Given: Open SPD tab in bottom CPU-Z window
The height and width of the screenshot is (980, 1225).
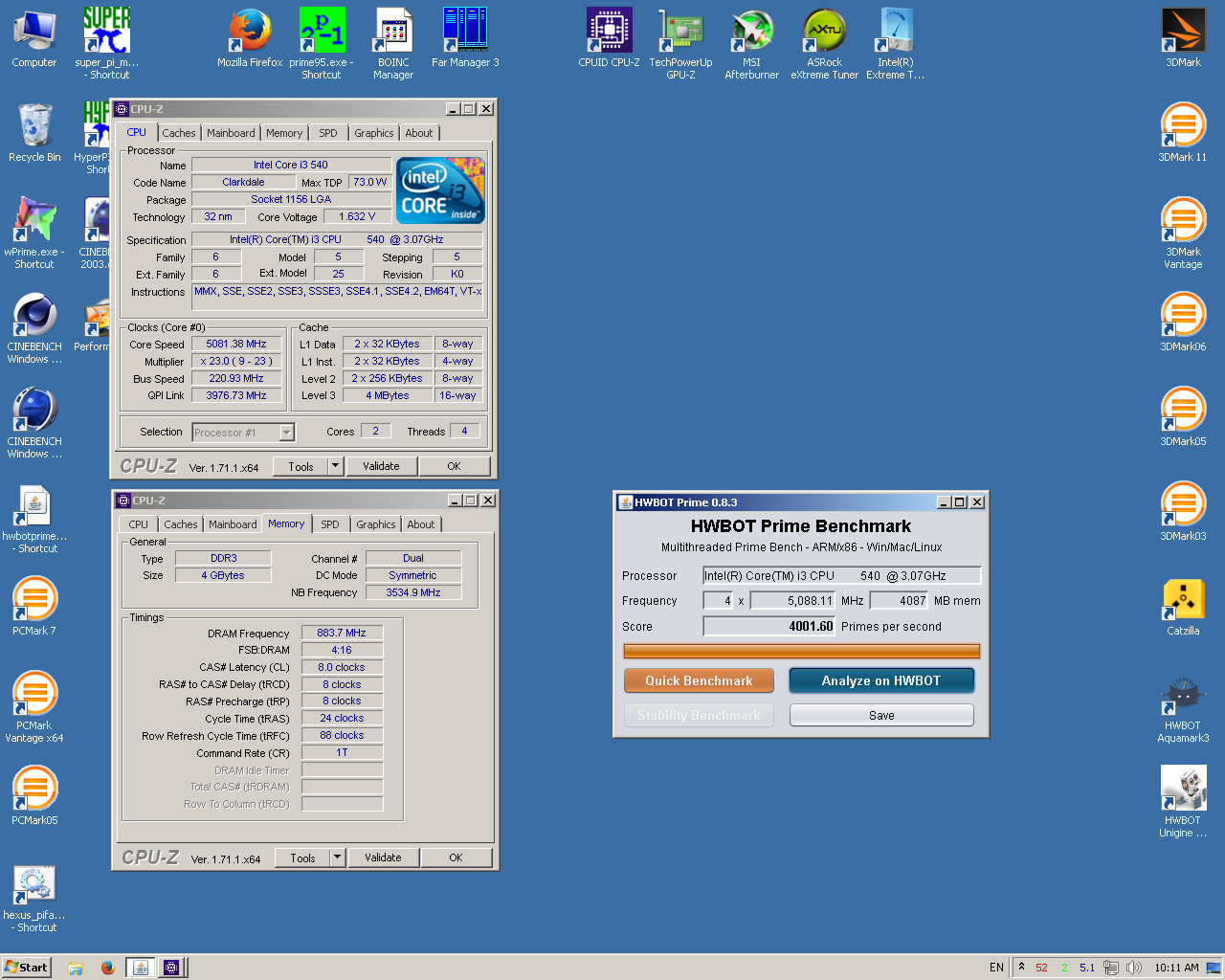Looking at the screenshot, I should coord(330,524).
